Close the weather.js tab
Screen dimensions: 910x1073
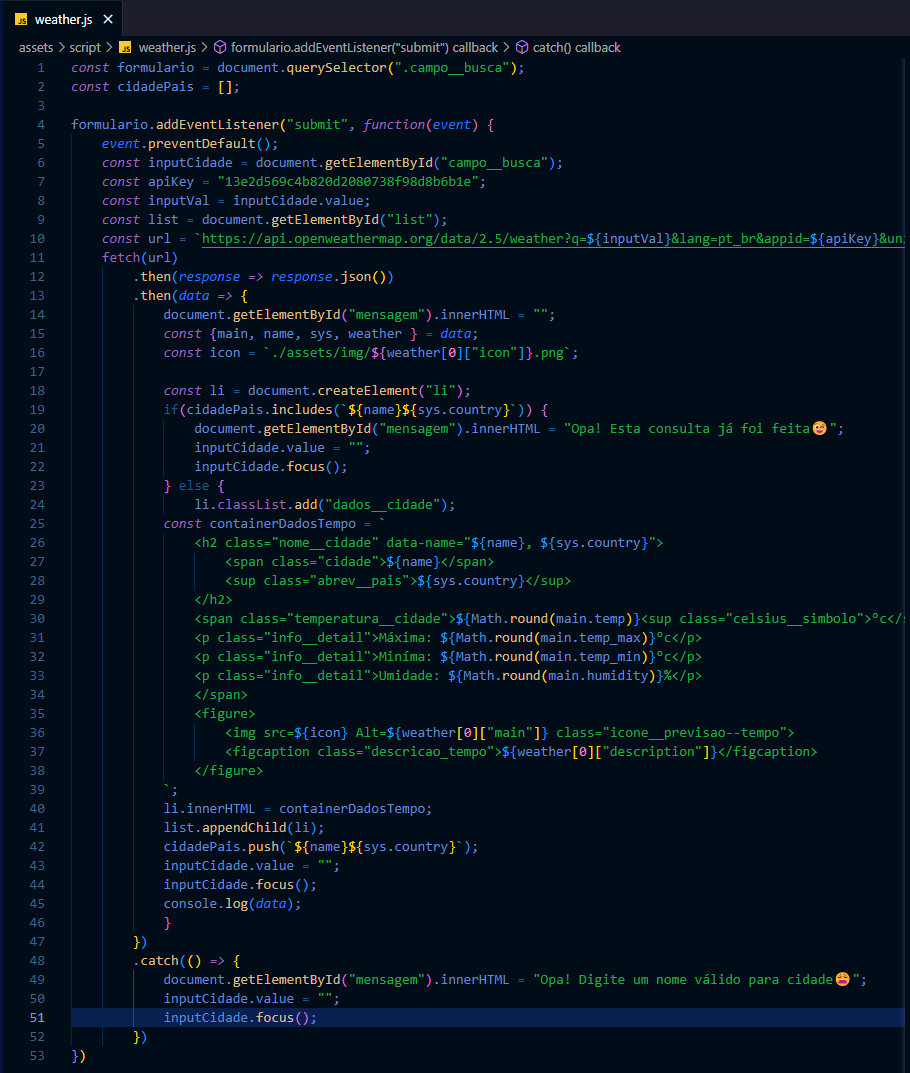pos(108,18)
